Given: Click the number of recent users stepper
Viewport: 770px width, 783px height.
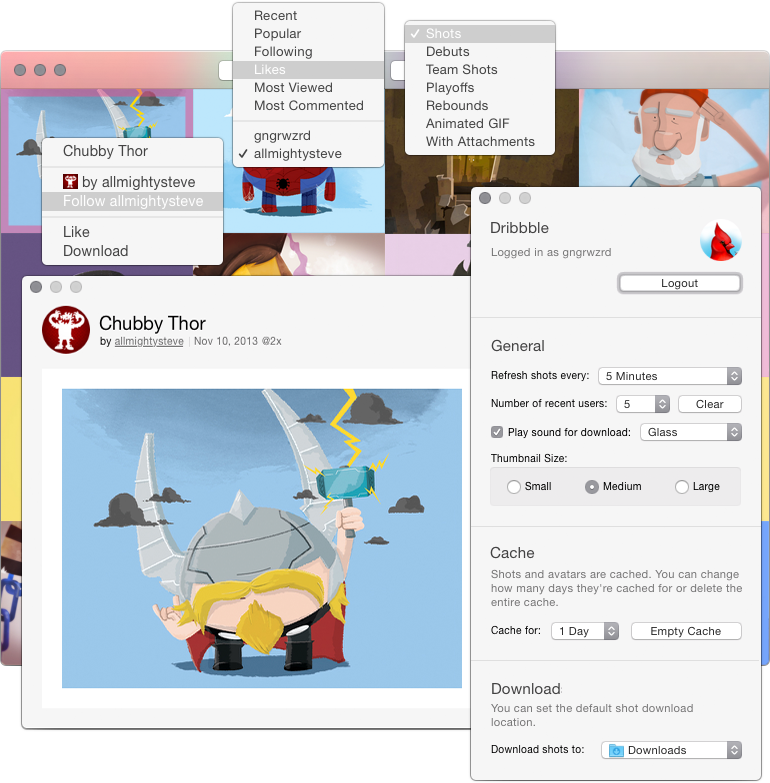Looking at the screenshot, I should 661,404.
